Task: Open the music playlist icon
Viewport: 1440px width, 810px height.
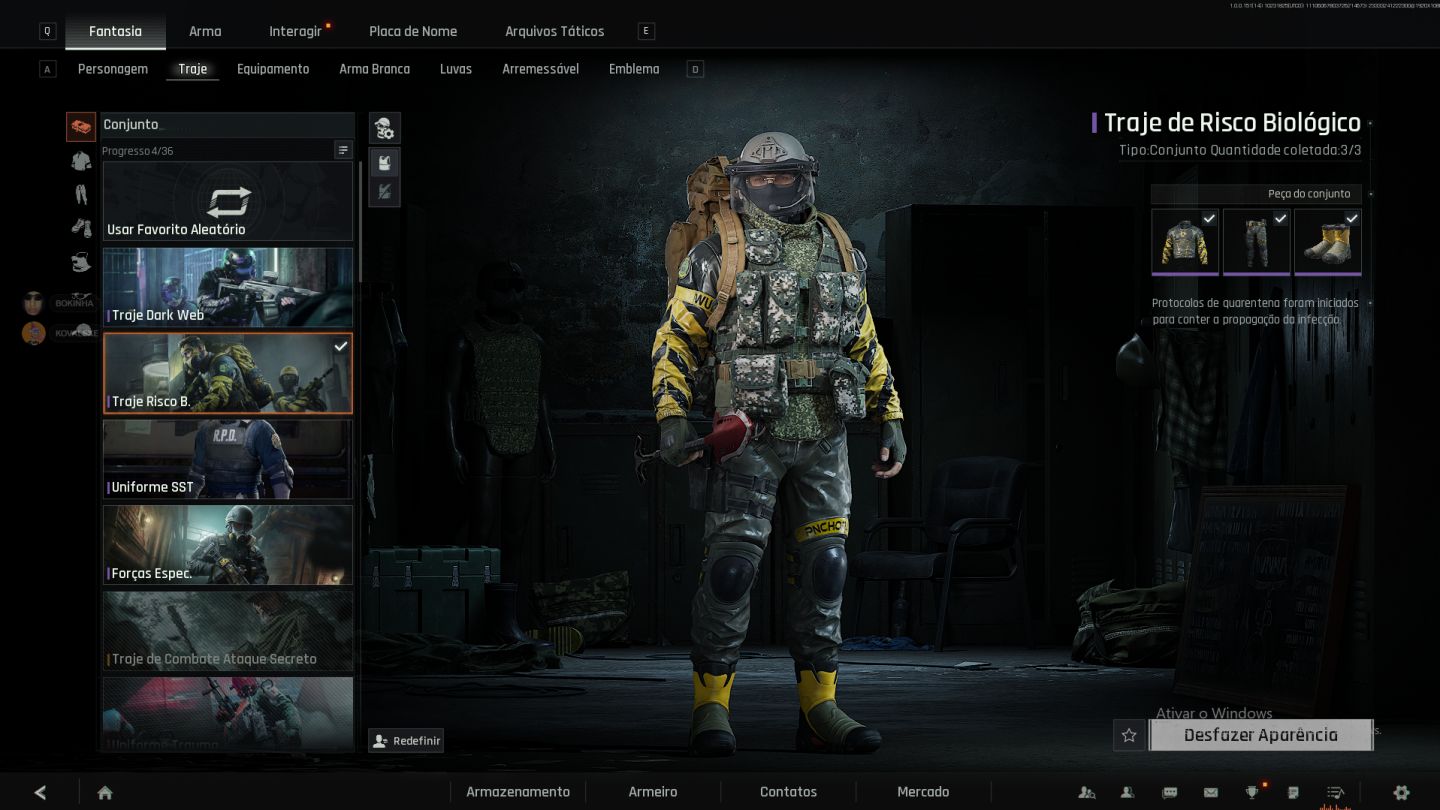Action: coord(1335,792)
